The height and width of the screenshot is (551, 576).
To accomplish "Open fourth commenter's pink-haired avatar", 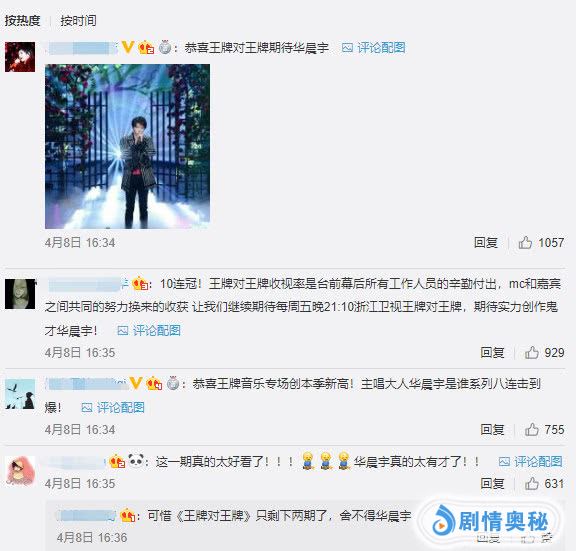I will click(x=21, y=471).
